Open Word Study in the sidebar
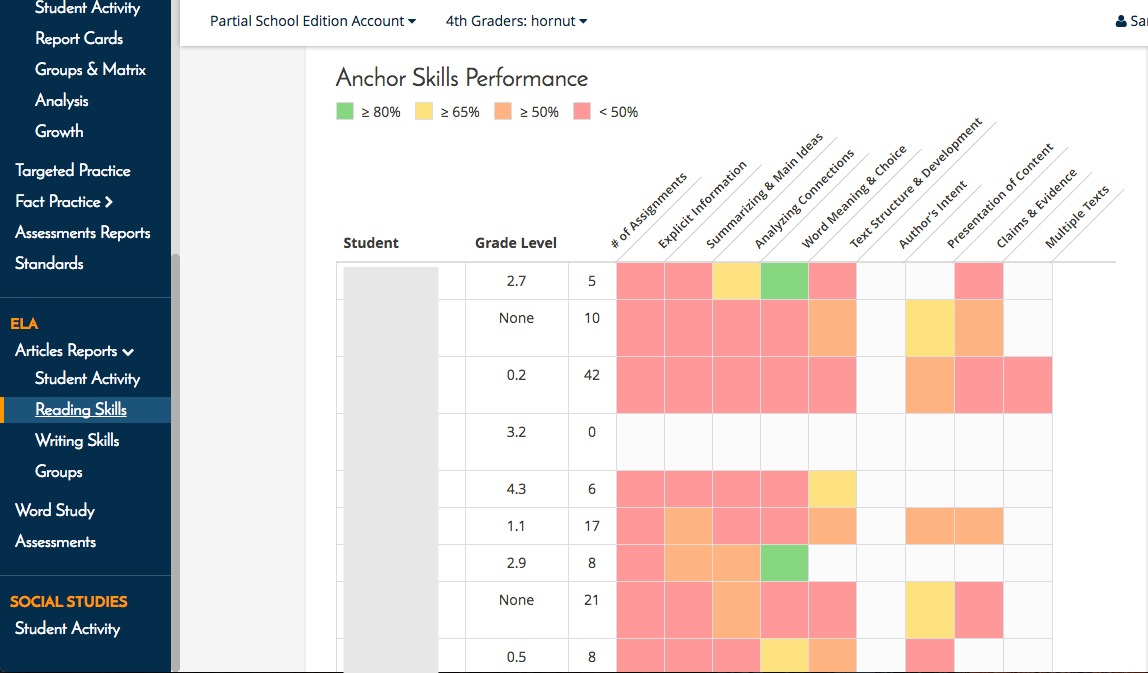Viewport: 1148px width, 673px height. point(55,510)
